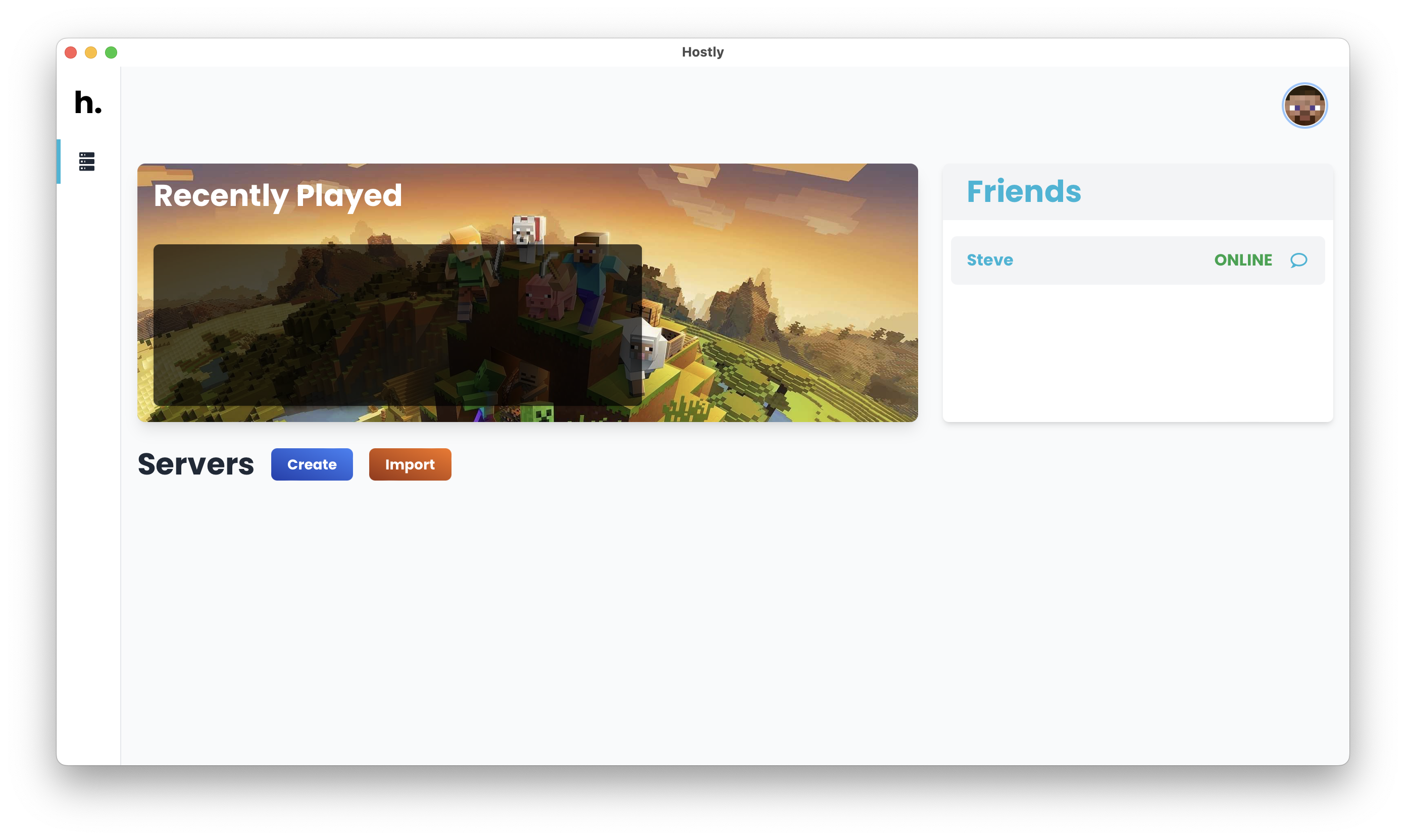Click the Create server button
Image resolution: width=1406 pixels, height=840 pixels.
pyautogui.click(x=312, y=464)
